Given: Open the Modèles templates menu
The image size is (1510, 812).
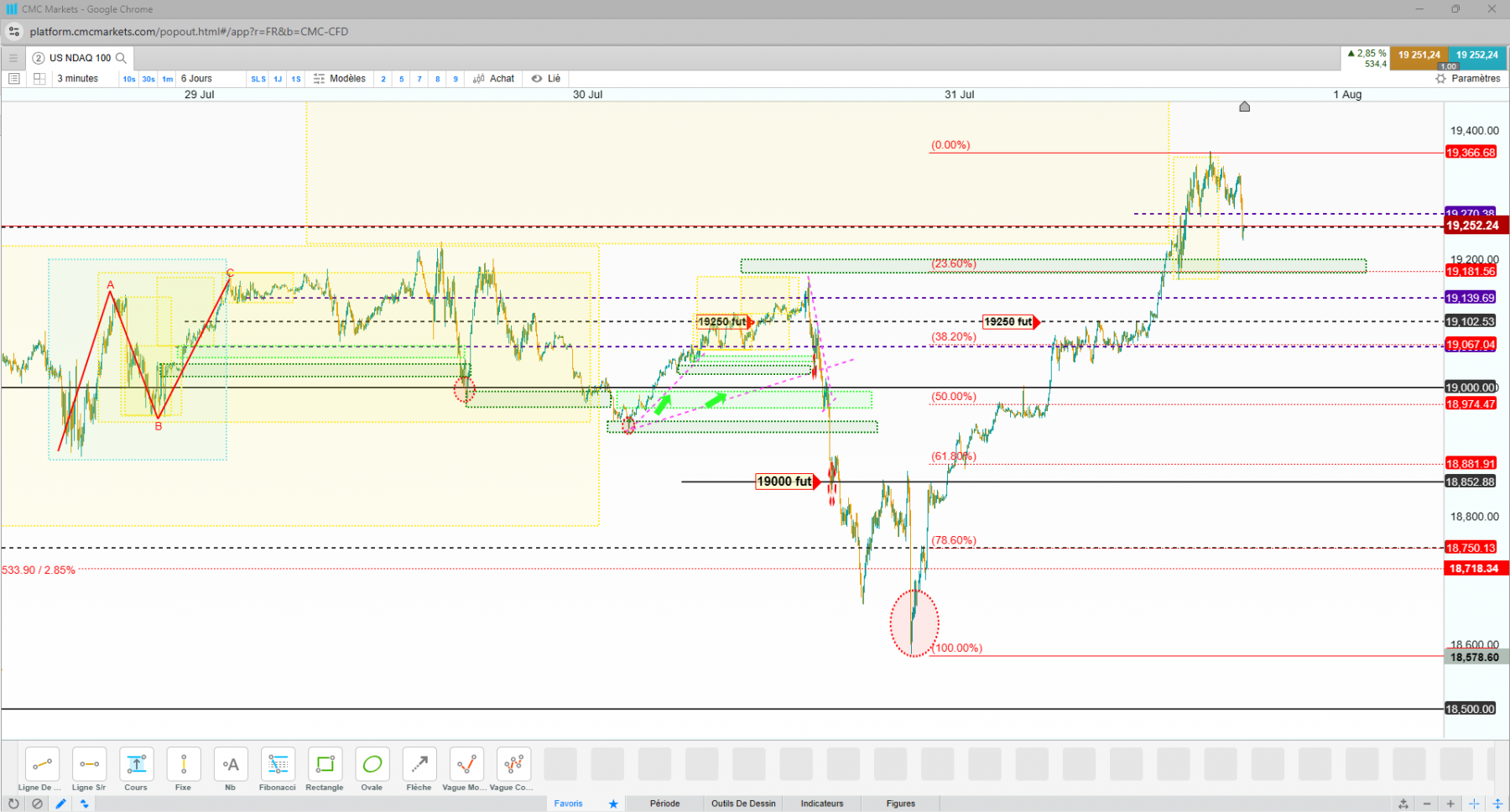Looking at the screenshot, I should point(340,79).
